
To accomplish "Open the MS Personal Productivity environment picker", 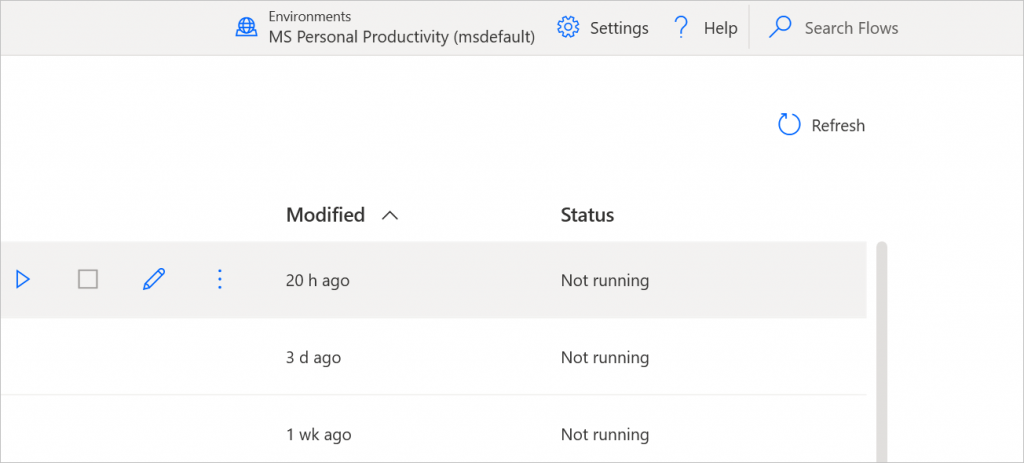I will tap(401, 37).
